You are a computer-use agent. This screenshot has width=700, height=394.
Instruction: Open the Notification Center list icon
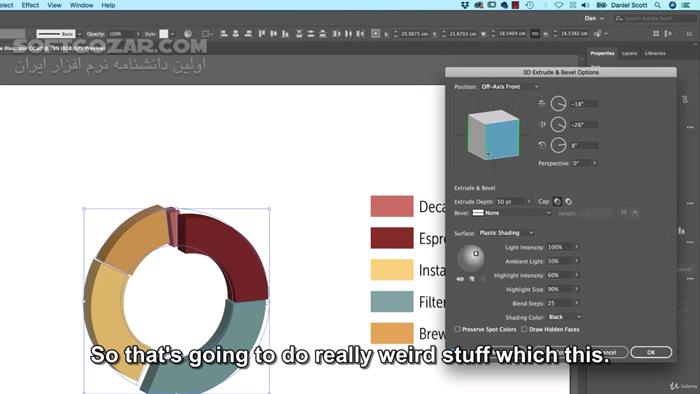[686, 5]
